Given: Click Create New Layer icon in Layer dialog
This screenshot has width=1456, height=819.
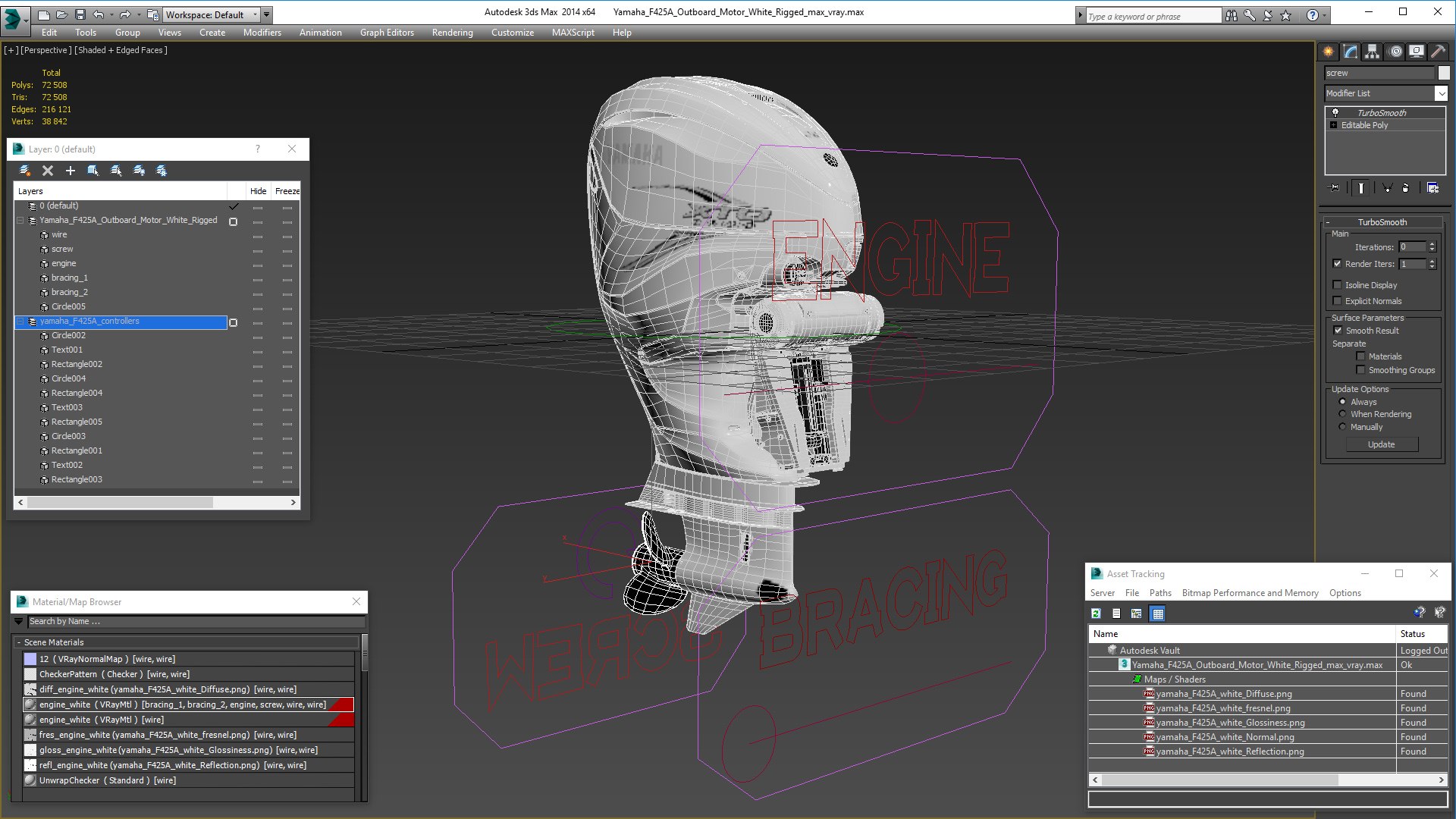Looking at the screenshot, I should 25,171.
